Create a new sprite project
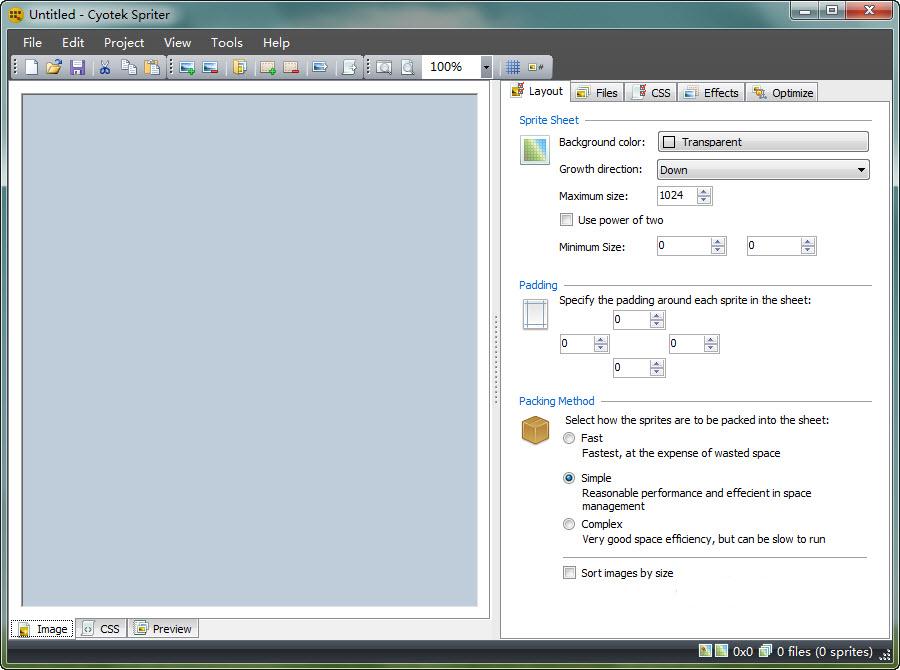 pyautogui.click(x=32, y=67)
